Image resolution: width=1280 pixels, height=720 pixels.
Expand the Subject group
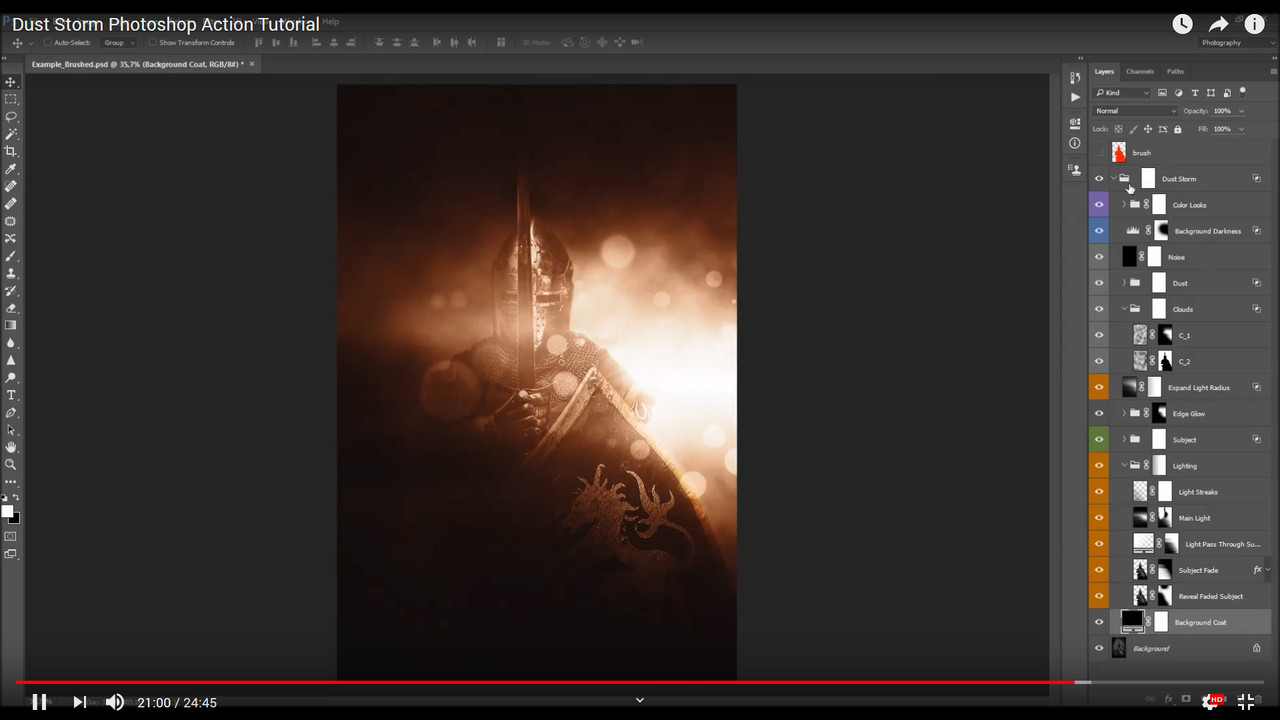click(x=1123, y=439)
